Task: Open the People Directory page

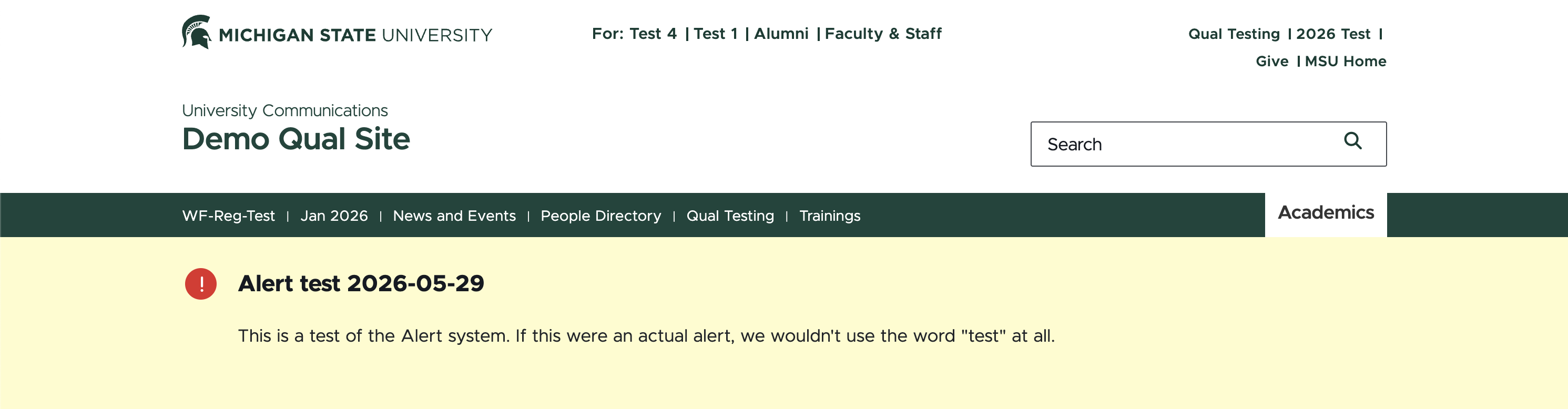Action: pos(601,216)
